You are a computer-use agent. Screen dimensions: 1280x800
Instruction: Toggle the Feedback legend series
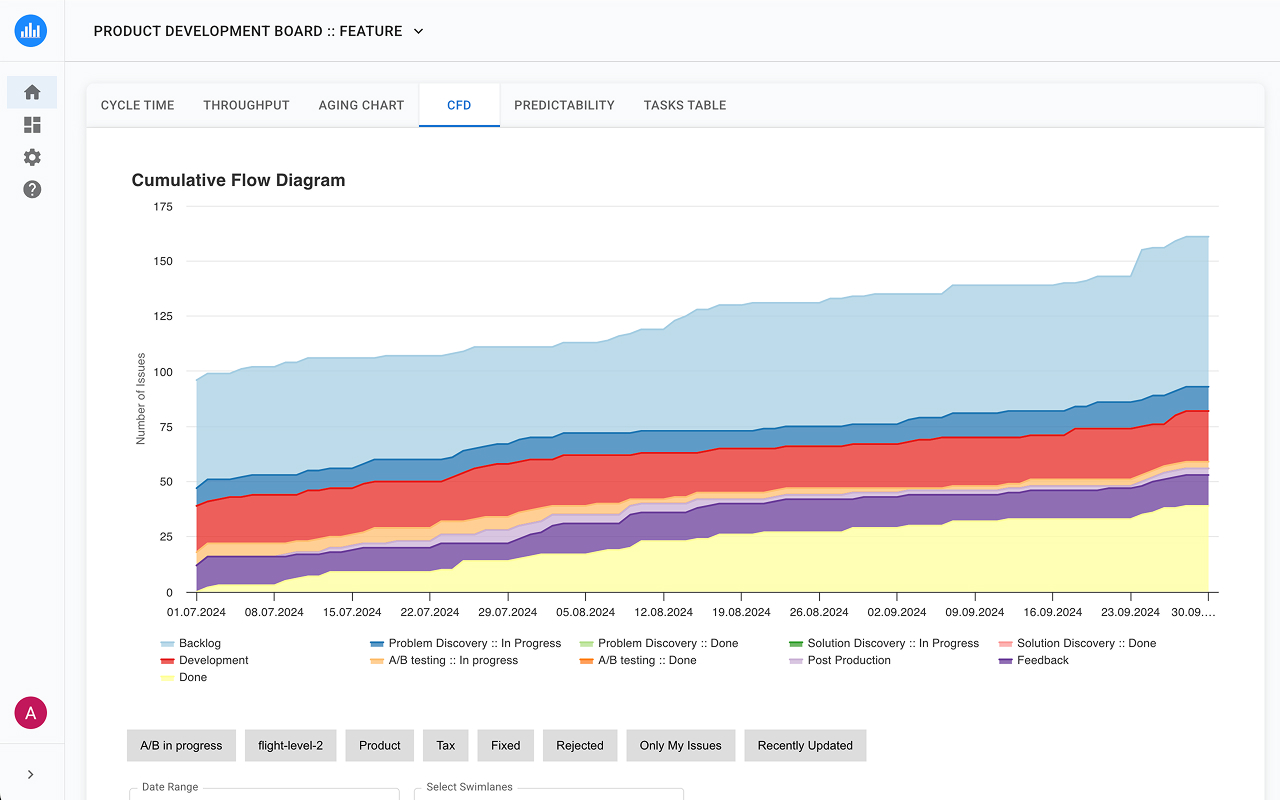[x=1034, y=660]
